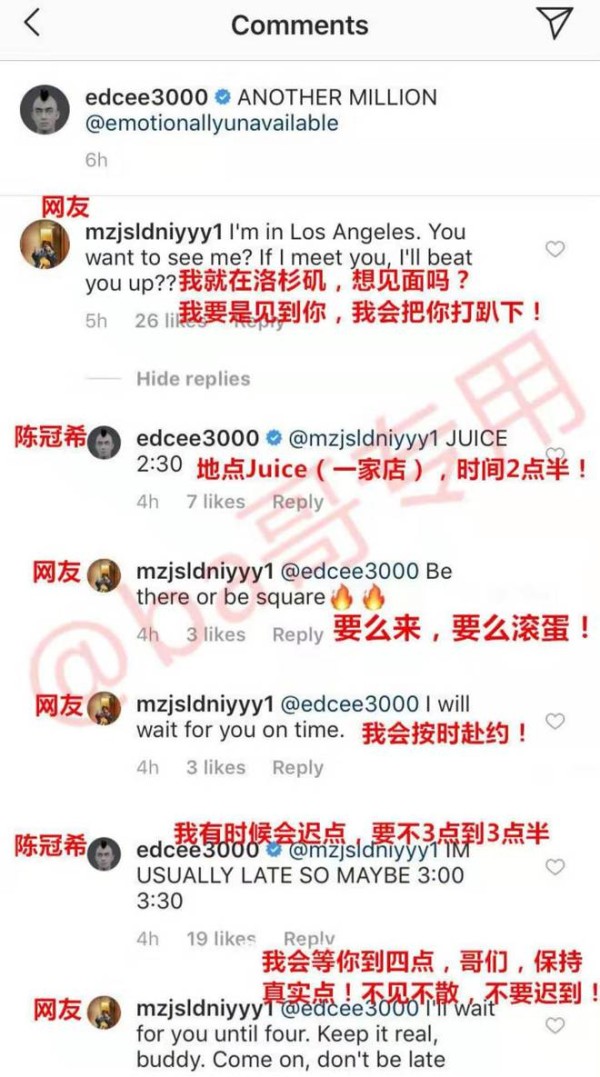Like the 'USUALLY LATE SO MAYBE 3:00' comment

coord(555,867)
